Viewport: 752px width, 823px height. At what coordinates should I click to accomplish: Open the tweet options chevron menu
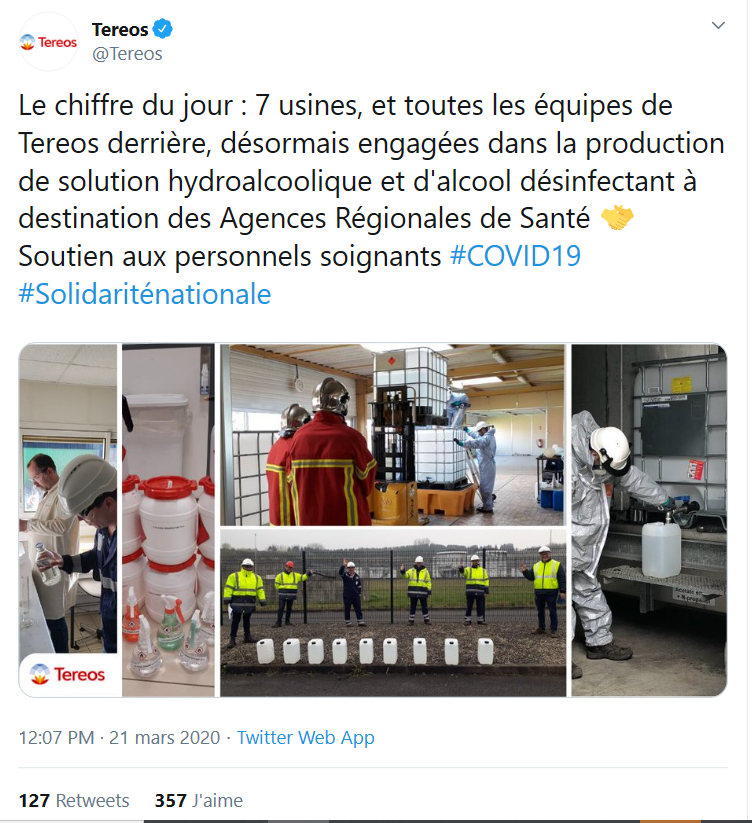(717, 25)
